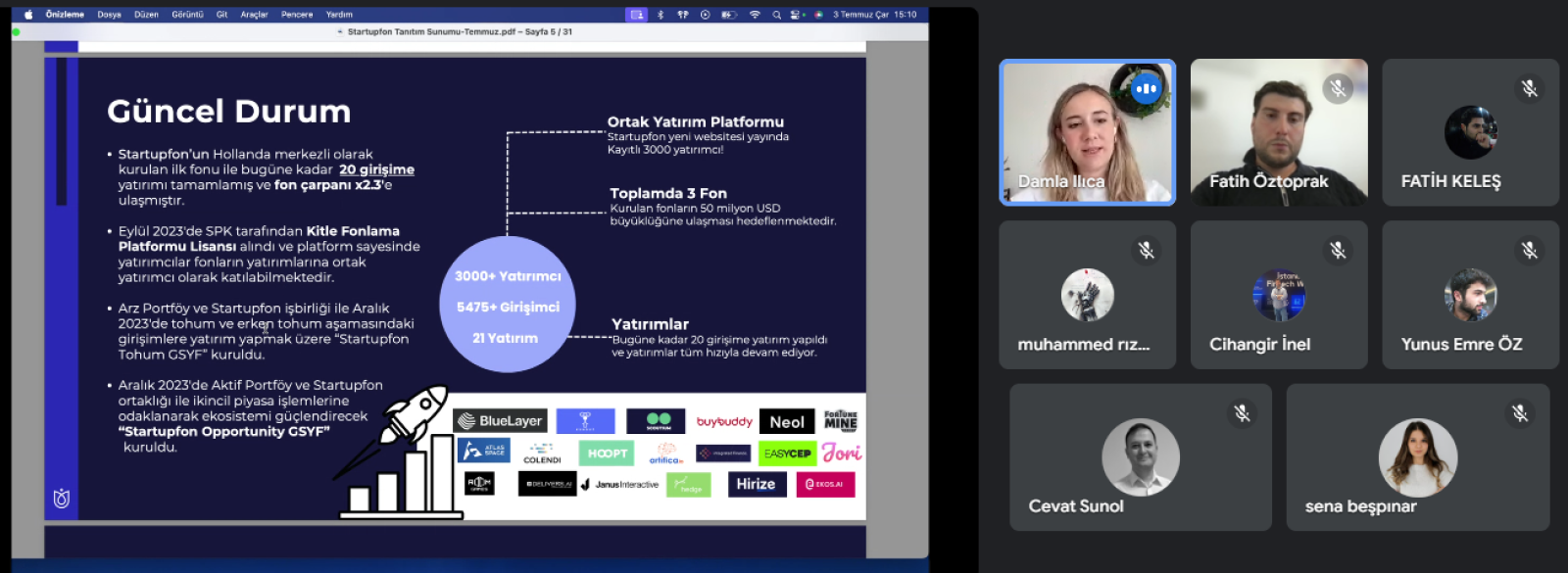Click the COLENDI logo on slide
1568x573 pixels.
coord(542,454)
